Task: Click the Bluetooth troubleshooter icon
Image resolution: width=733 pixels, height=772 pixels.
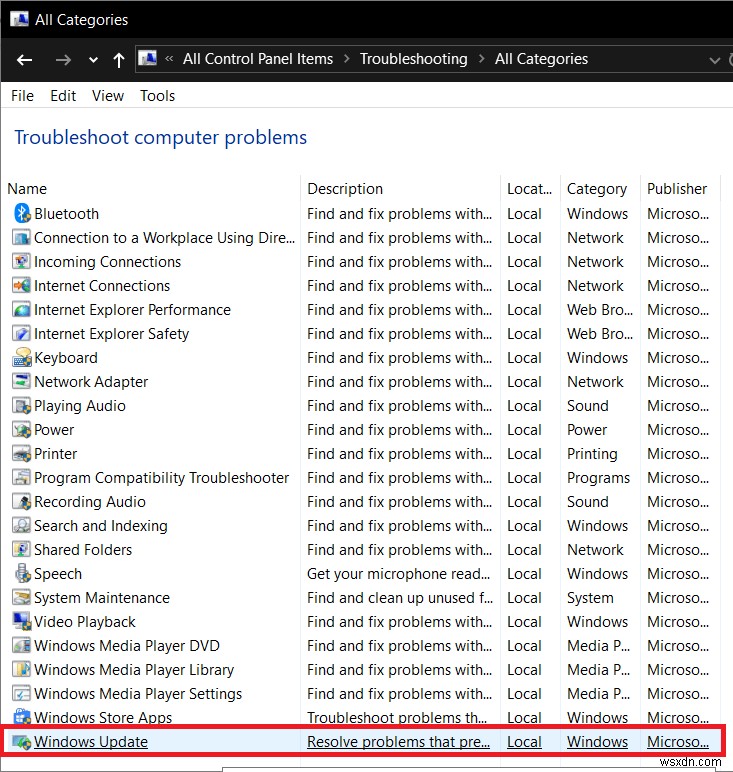Action: (x=22, y=213)
